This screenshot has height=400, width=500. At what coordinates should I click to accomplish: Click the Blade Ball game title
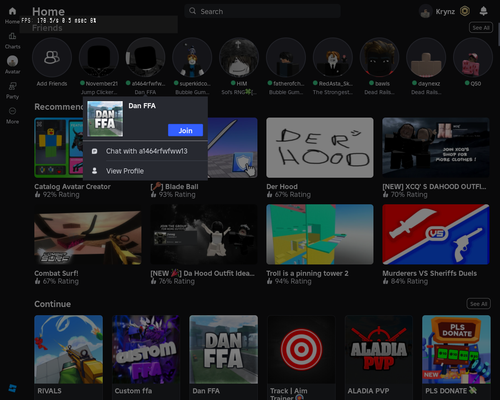174,187
